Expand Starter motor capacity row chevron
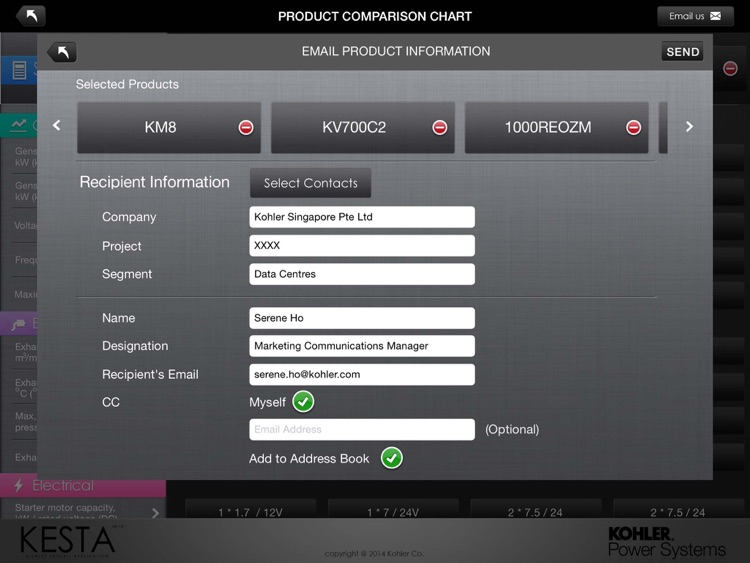Image resolution: width=750 pixels, height=563 pixels. click(155, 513)
